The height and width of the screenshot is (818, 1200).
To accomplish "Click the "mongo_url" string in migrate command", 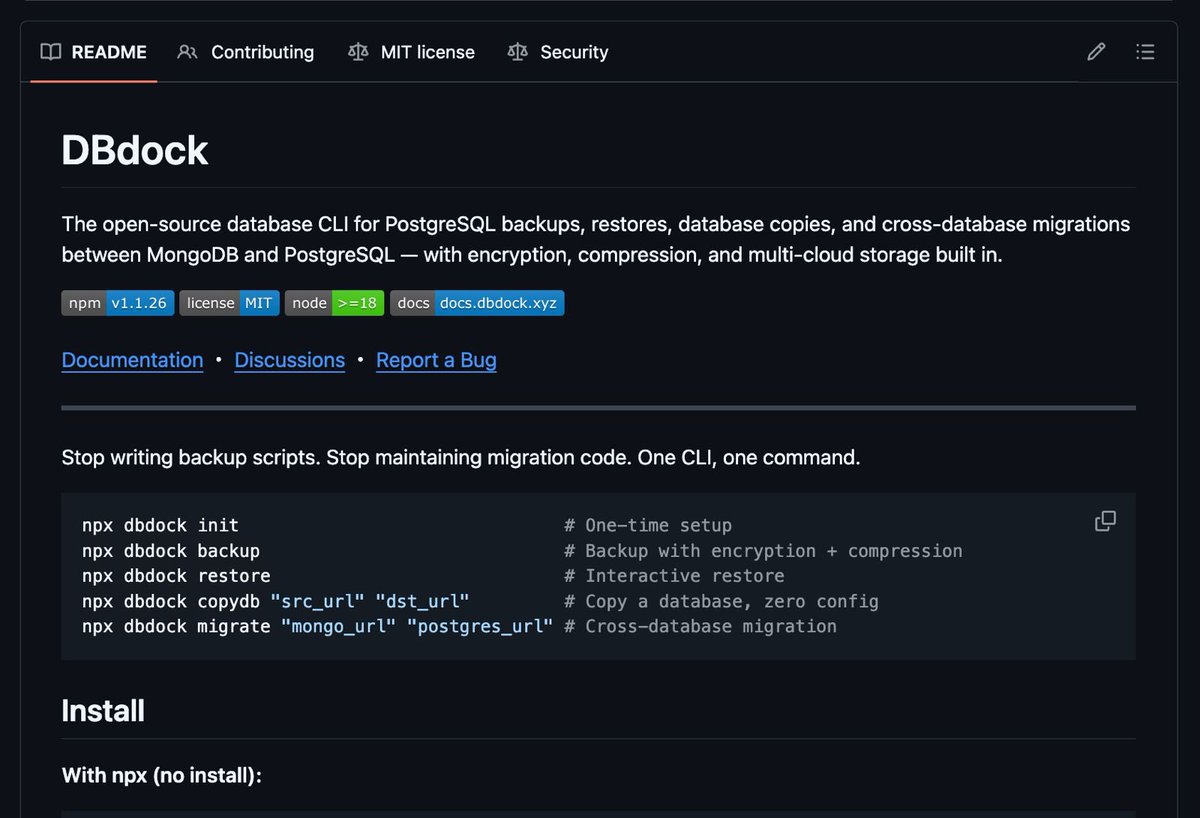I will (338, 626).
